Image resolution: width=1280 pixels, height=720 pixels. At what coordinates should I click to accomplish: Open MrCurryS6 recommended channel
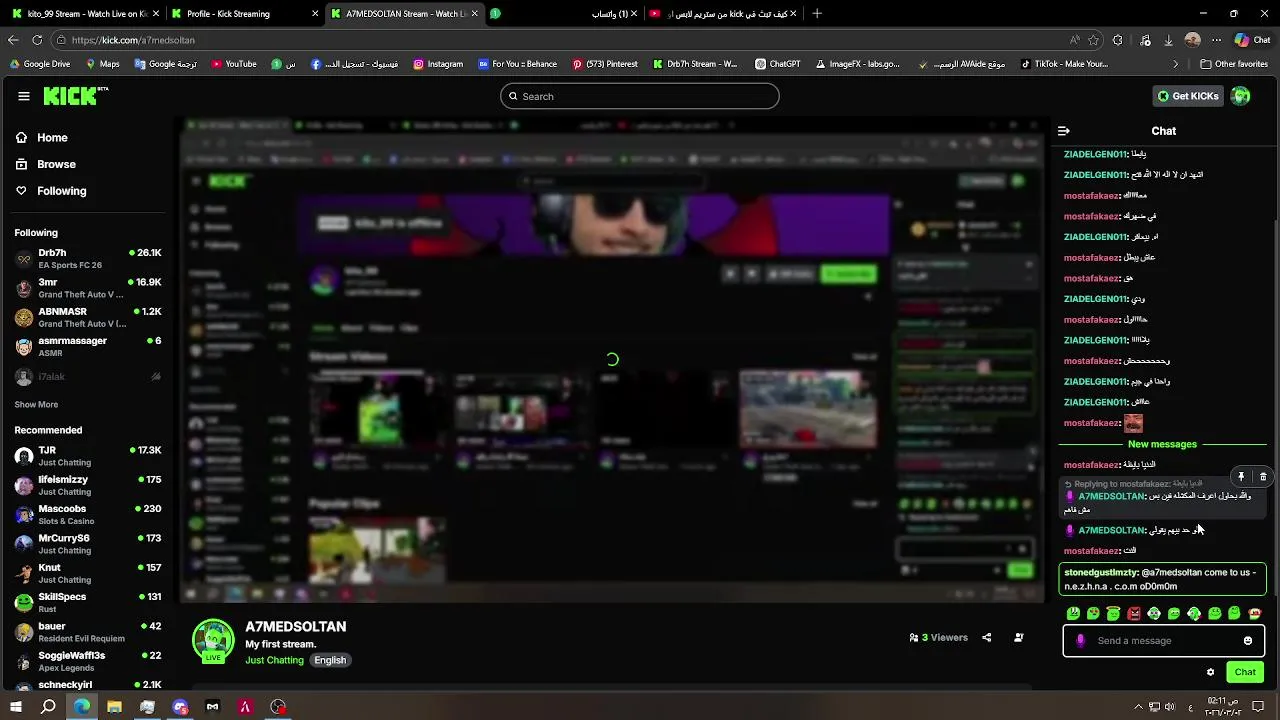click(88, 544)
